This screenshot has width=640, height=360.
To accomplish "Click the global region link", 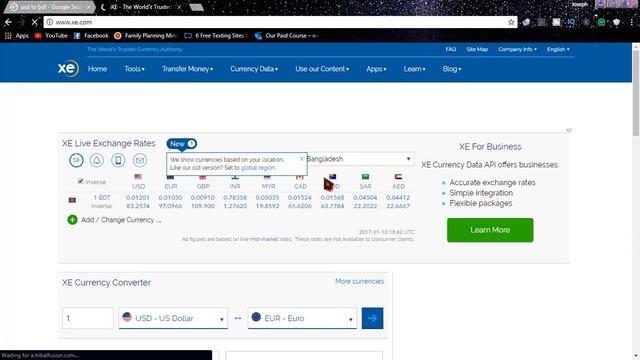I will [x=258, y=168].
